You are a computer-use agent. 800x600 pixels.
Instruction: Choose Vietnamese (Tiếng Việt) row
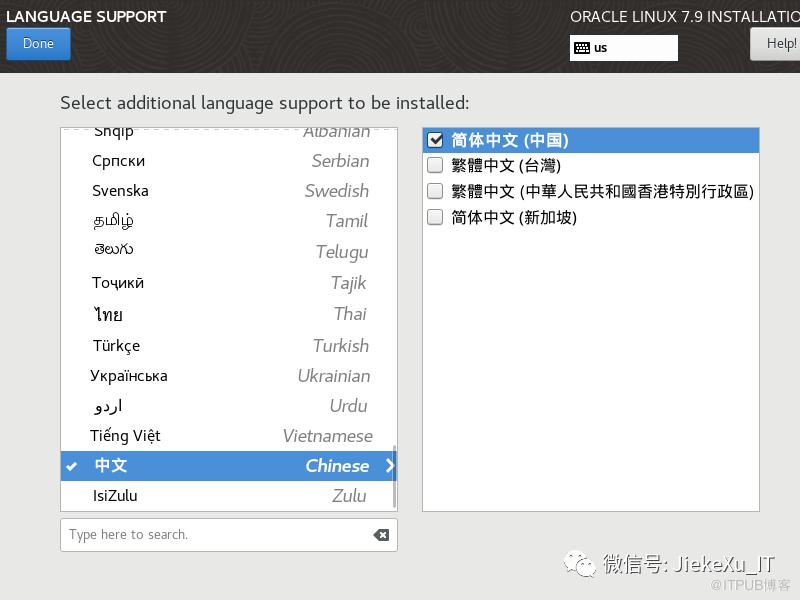229,436
